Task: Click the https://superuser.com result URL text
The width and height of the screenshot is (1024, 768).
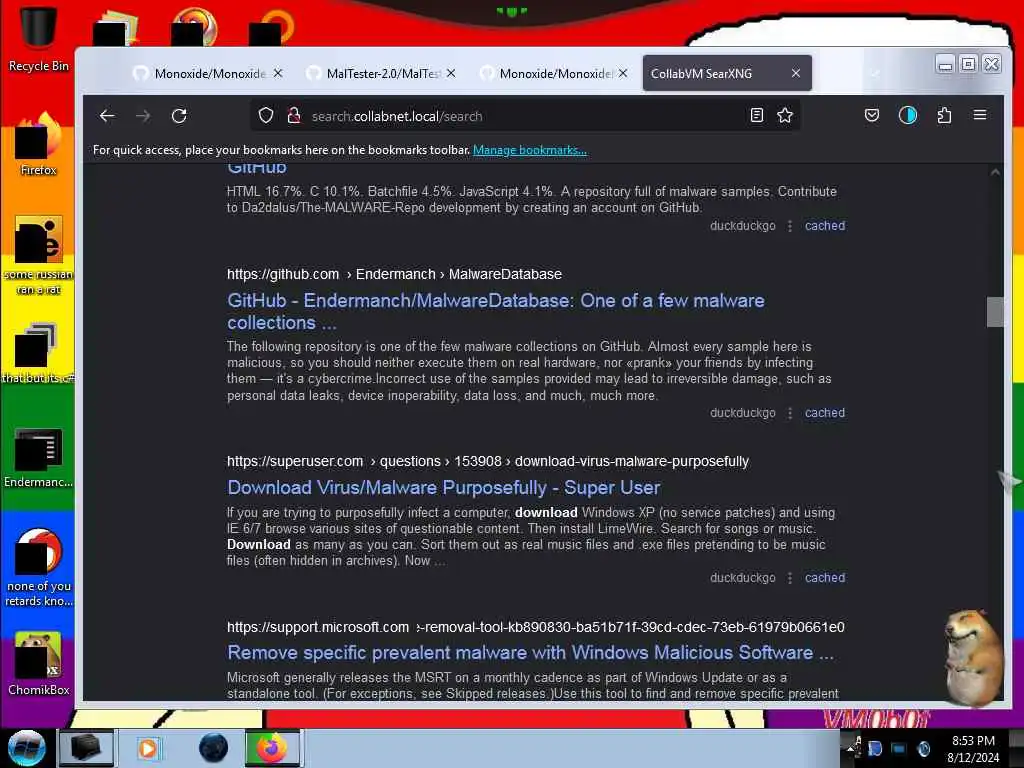Action: (488, 462)
